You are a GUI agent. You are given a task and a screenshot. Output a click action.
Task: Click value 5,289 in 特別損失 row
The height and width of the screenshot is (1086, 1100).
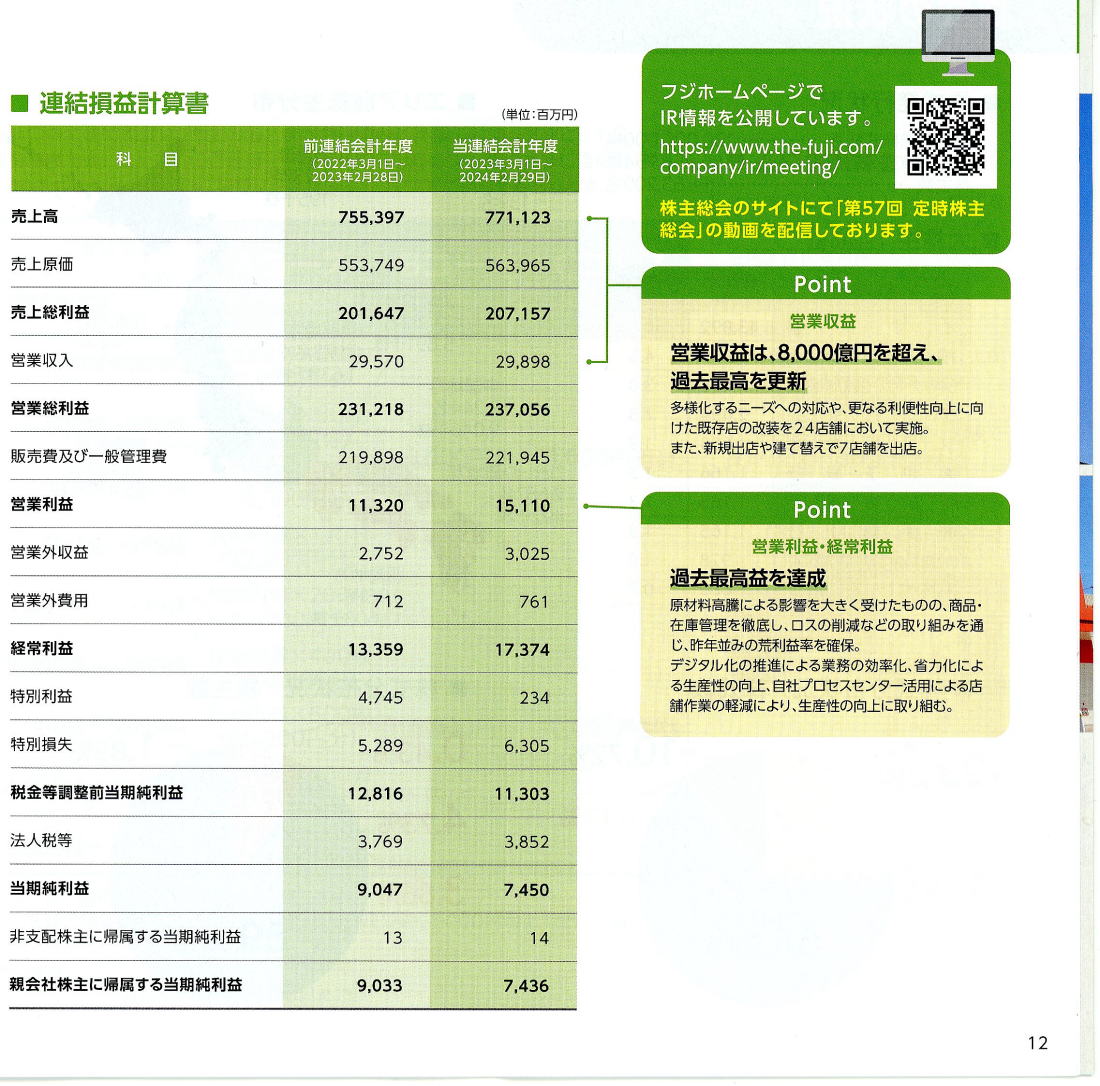(x=381, y=745)
